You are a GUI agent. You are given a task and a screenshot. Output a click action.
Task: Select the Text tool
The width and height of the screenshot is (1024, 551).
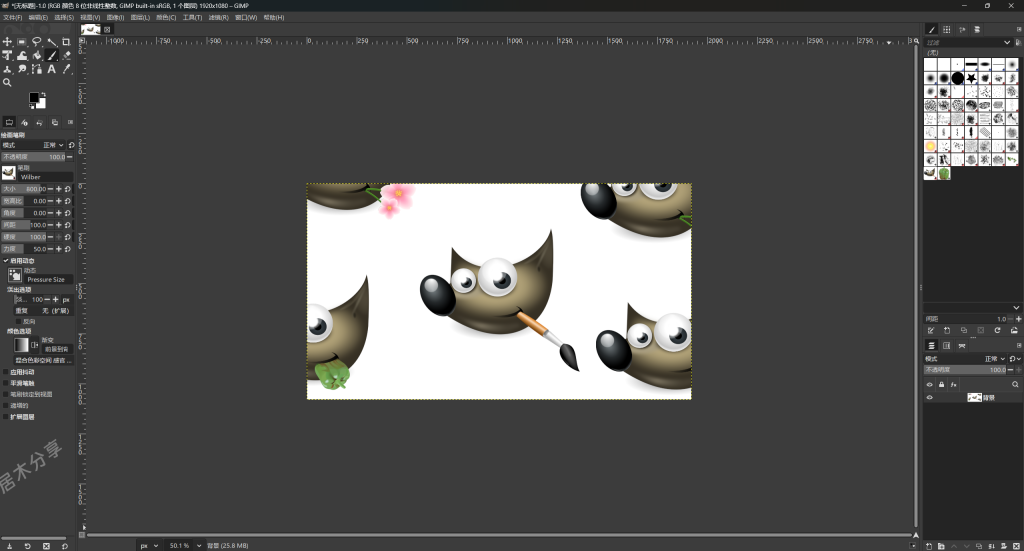52,69
